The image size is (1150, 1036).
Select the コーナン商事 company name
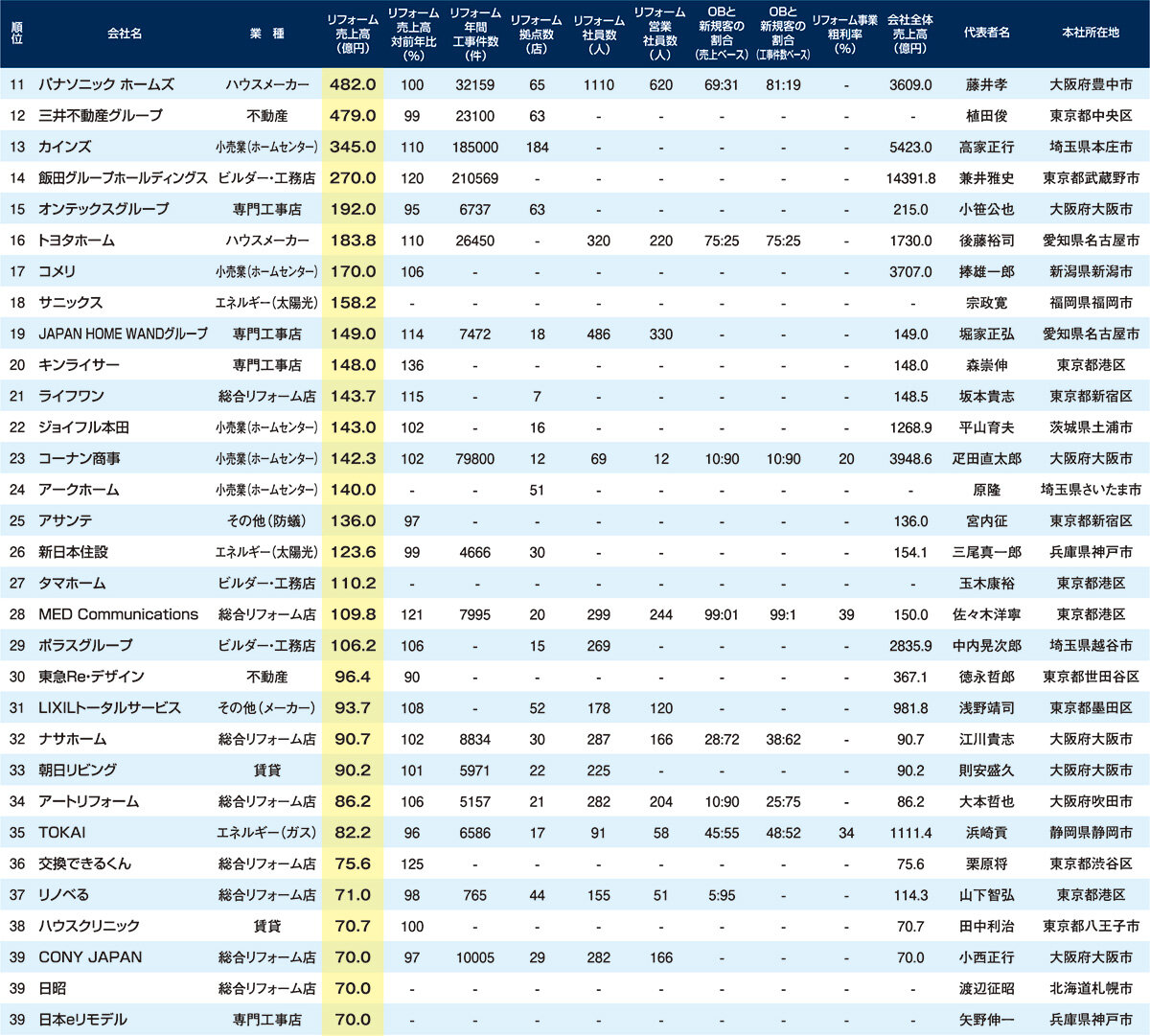click(x=80, y=458)
